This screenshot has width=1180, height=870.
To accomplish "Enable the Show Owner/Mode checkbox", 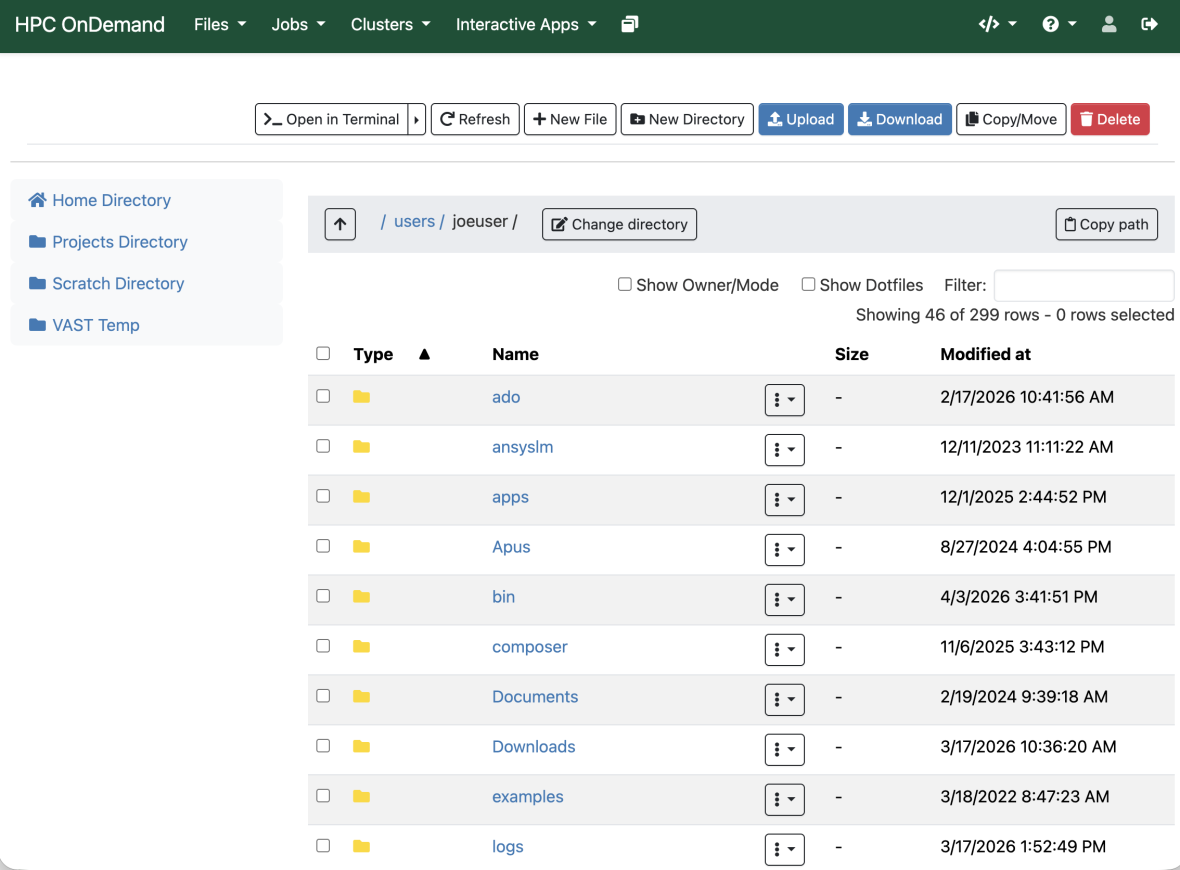I will 625,285.
